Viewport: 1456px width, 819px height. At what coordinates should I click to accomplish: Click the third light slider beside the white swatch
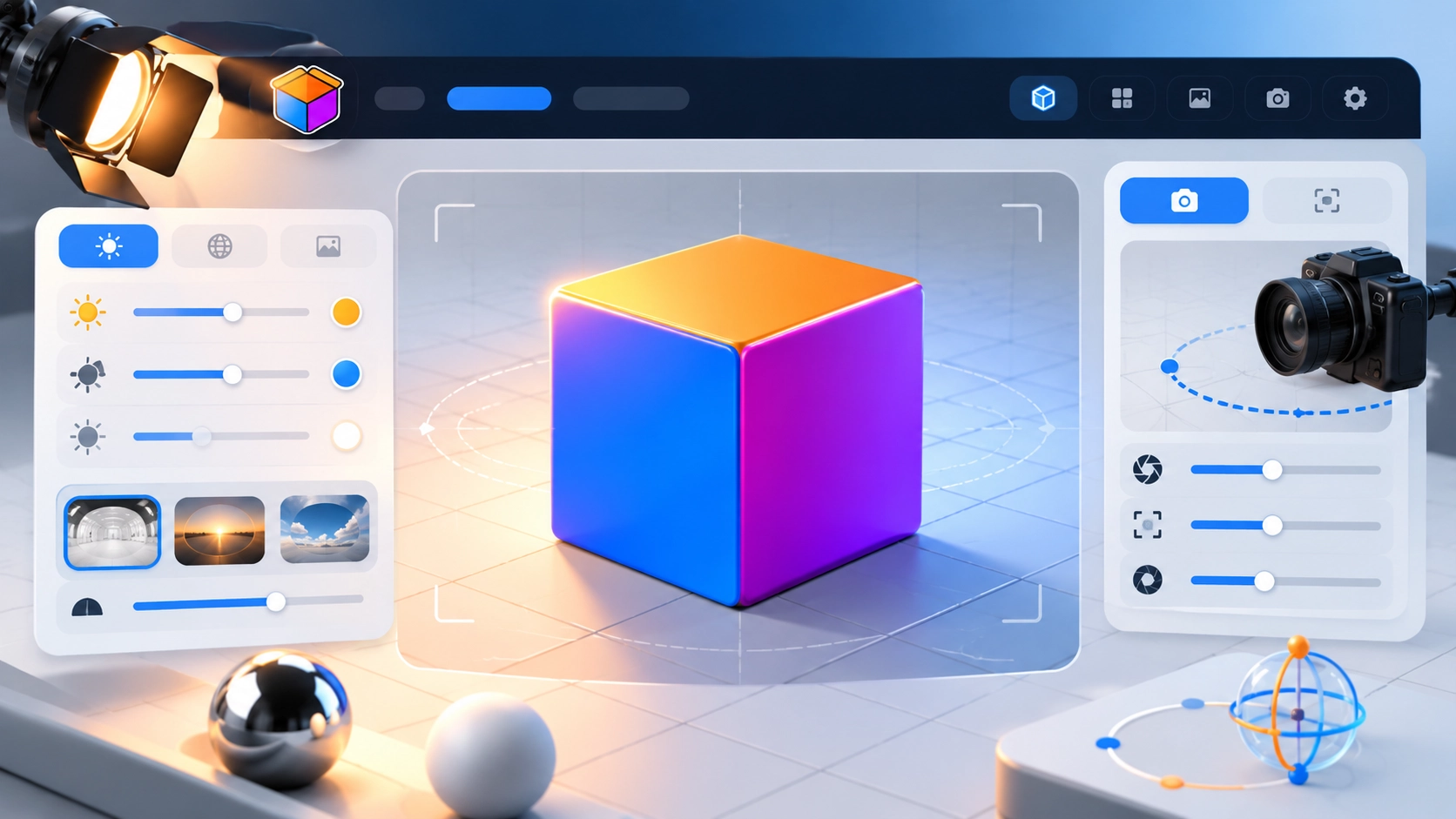[221, 436]
